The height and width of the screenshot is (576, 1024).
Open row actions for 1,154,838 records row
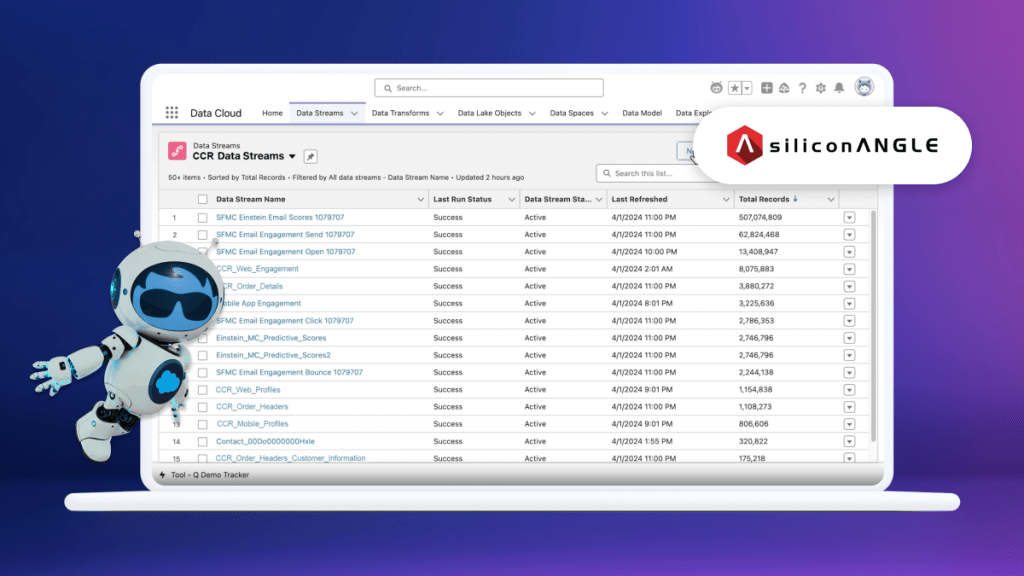[x=849, y=390]
